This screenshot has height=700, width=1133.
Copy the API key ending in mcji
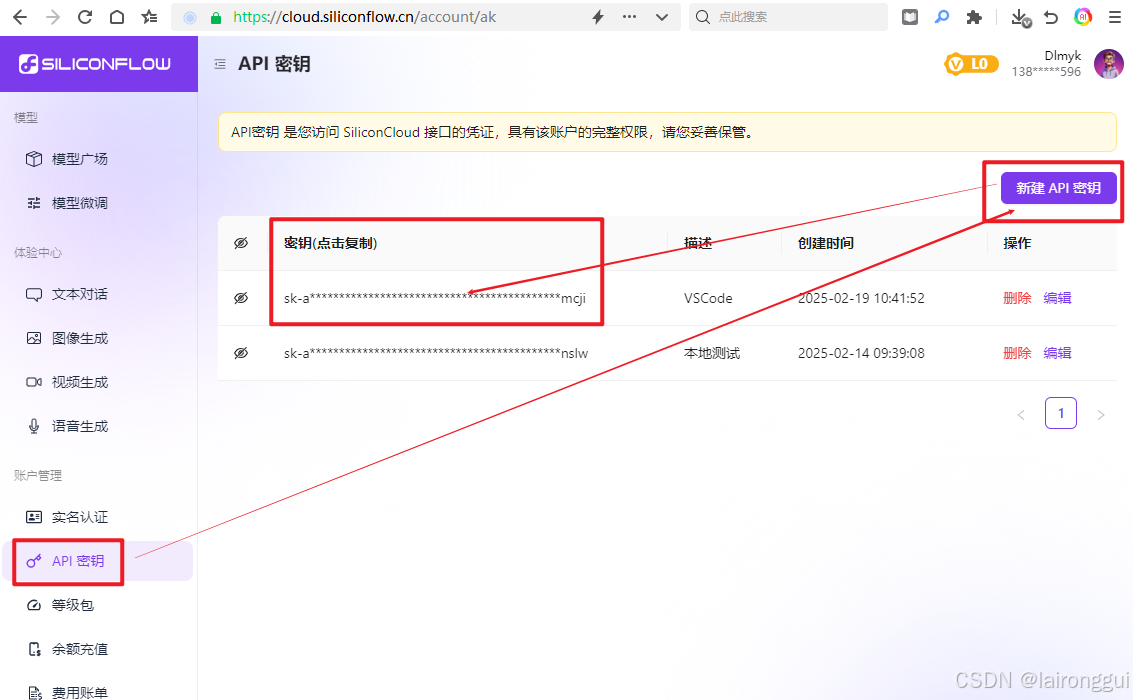(x=435, y=298)
